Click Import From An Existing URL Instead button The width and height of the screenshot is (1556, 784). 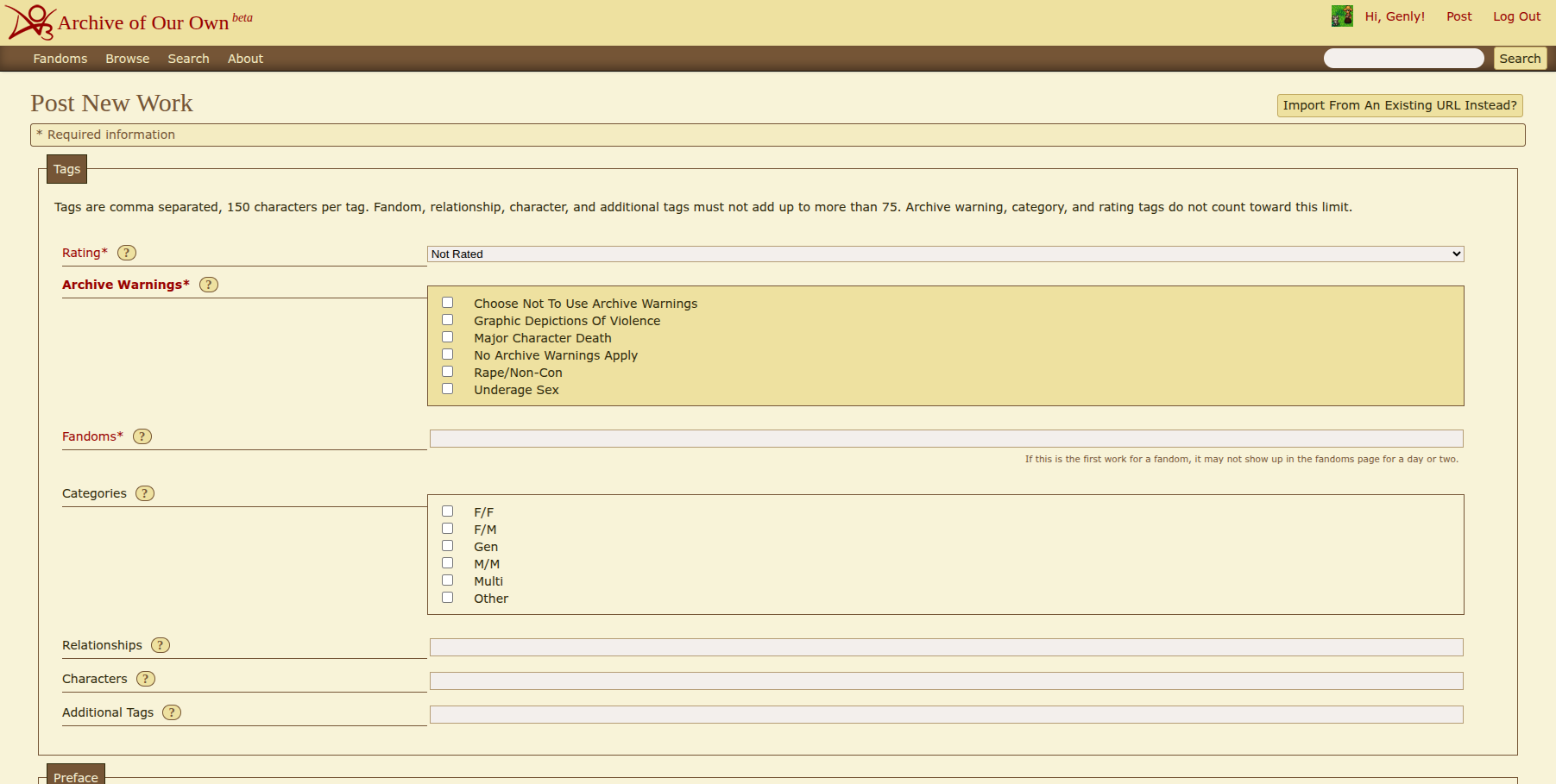click(1399, 105)
